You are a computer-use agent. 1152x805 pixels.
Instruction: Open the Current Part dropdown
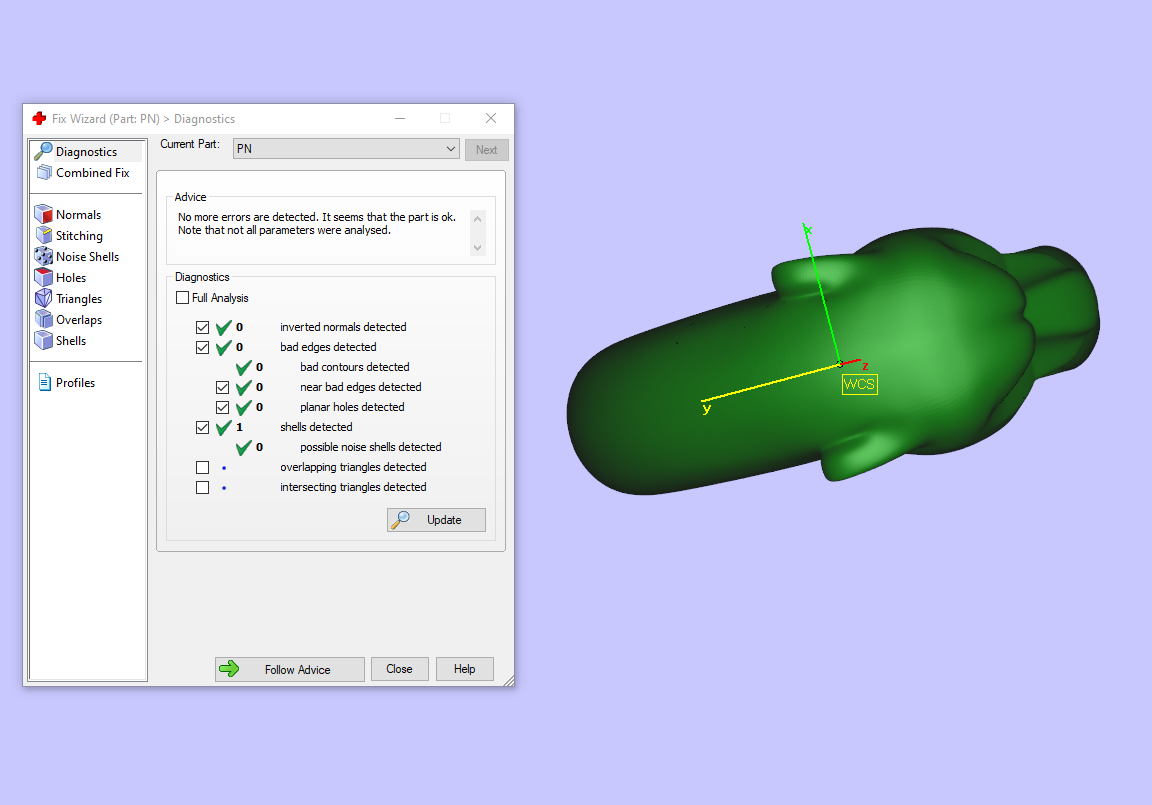click(x=346, y=148)
